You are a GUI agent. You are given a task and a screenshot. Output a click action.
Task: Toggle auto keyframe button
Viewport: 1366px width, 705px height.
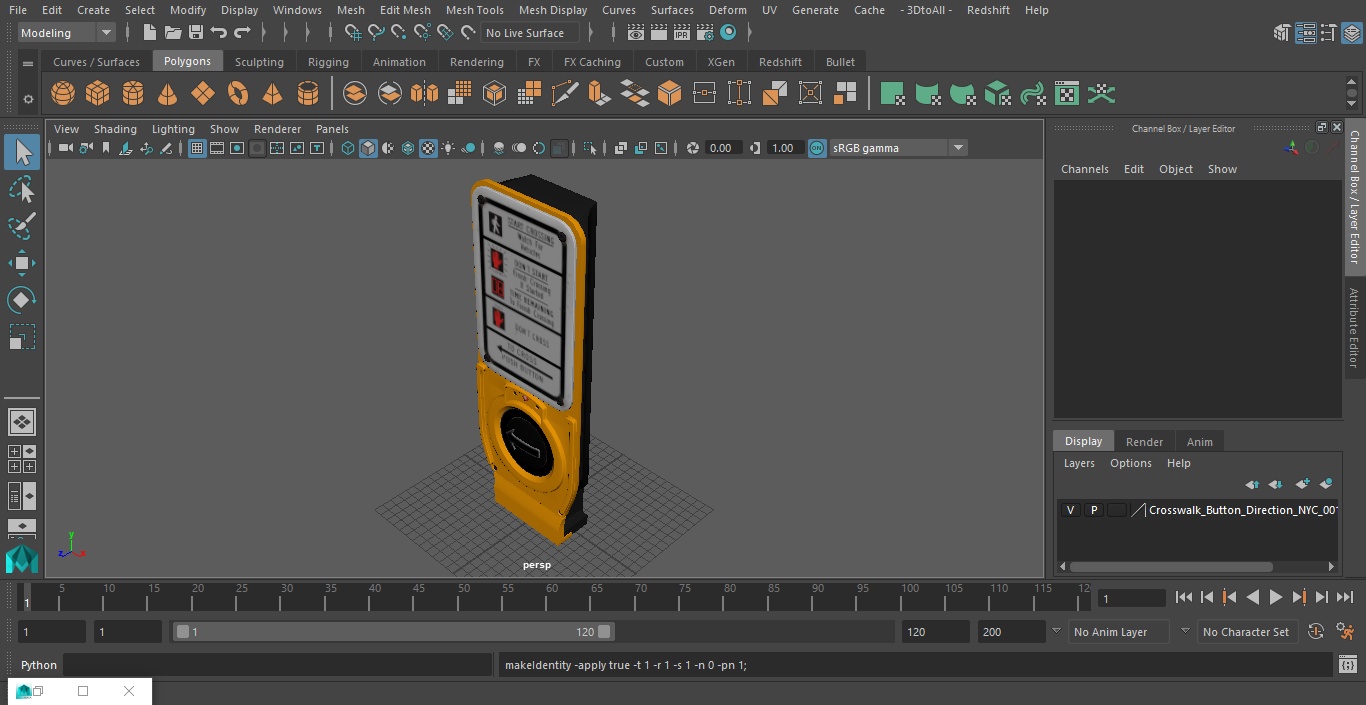(x=1316, y=632)
